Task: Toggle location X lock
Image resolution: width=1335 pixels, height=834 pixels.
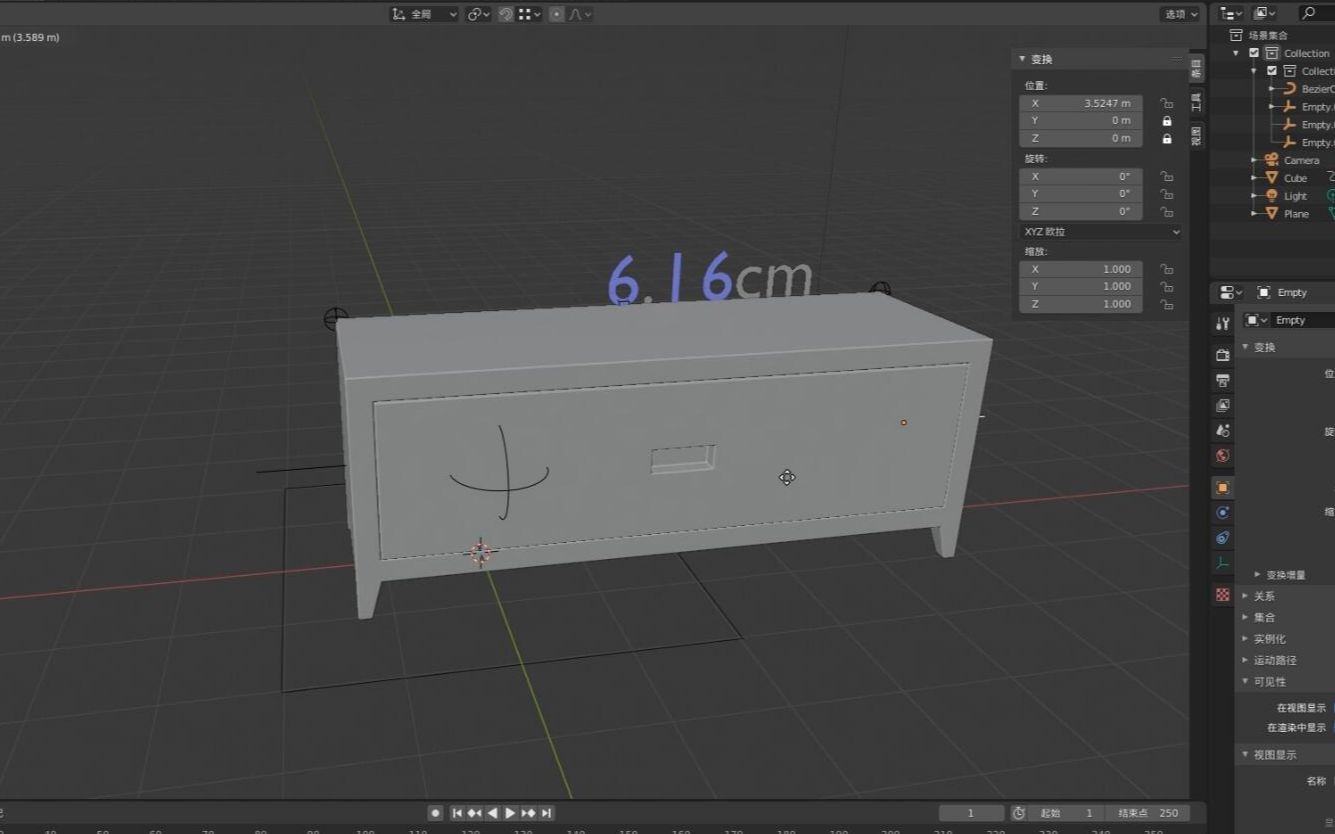Action: 1166,103
